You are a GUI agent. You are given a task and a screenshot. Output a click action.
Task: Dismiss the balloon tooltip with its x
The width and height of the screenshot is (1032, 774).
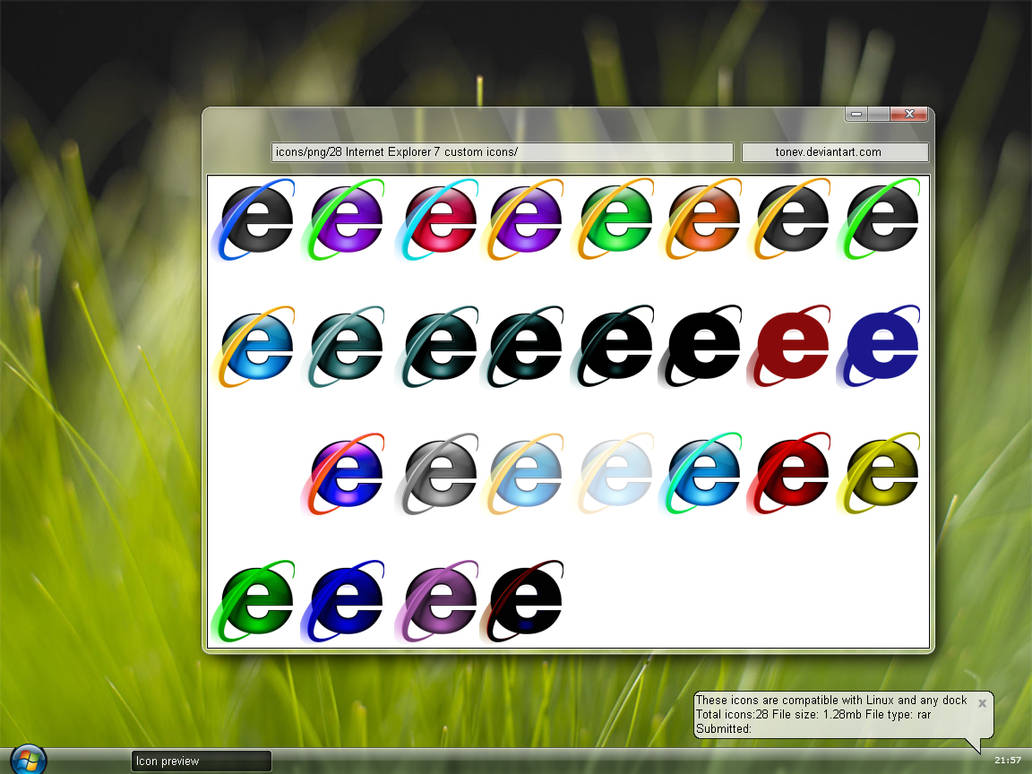(982, 703)
